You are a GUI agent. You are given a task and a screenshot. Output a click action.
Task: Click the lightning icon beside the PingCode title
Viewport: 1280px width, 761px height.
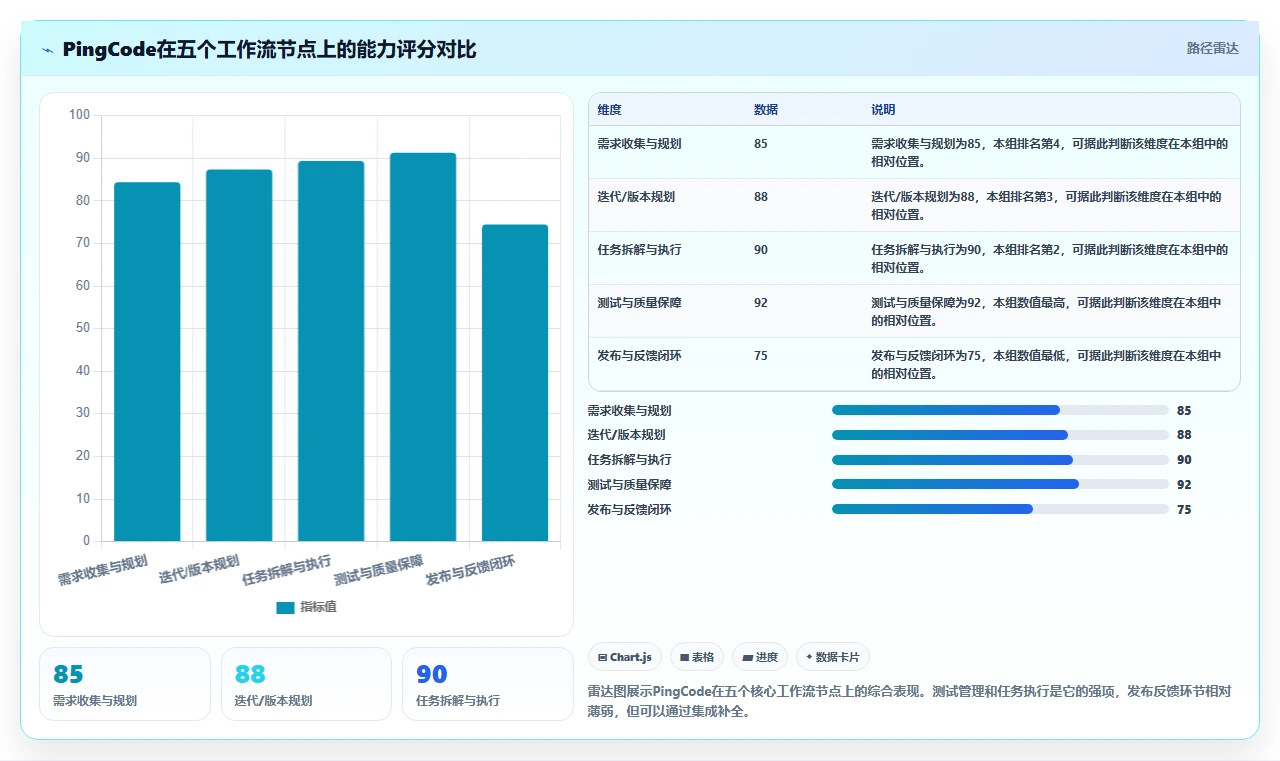pos(48,50)
